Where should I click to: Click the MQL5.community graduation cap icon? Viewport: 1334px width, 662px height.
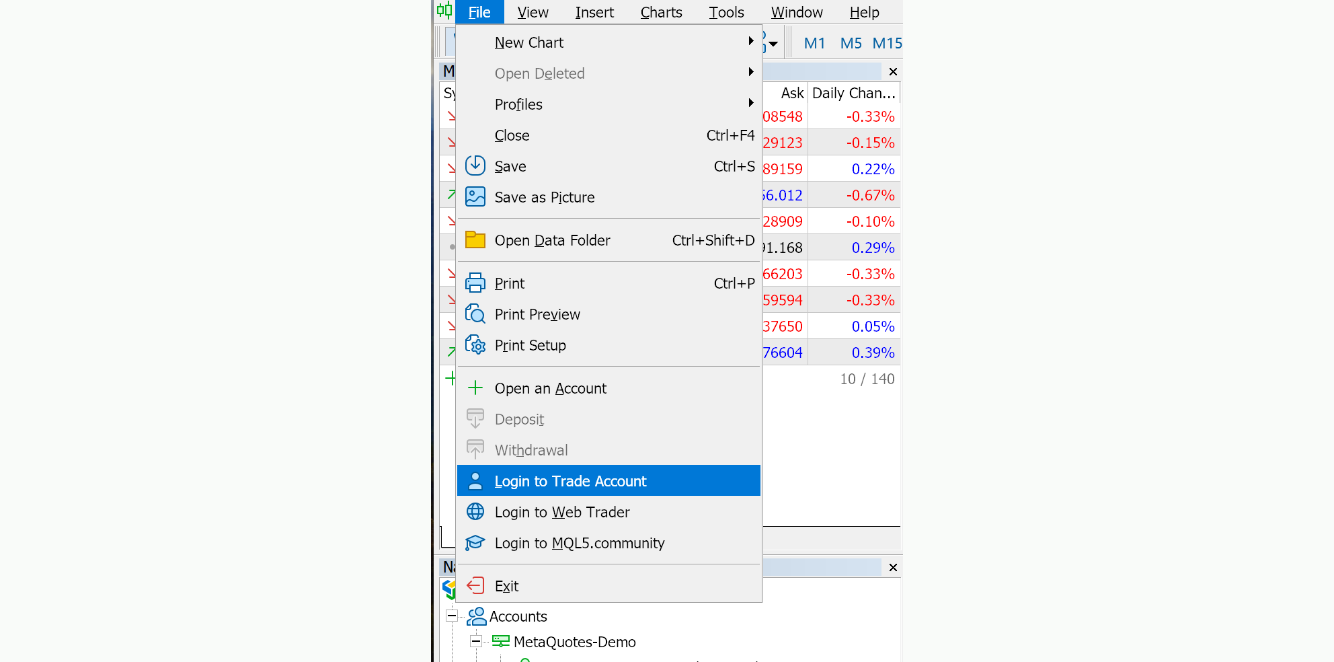coord(475,543)
